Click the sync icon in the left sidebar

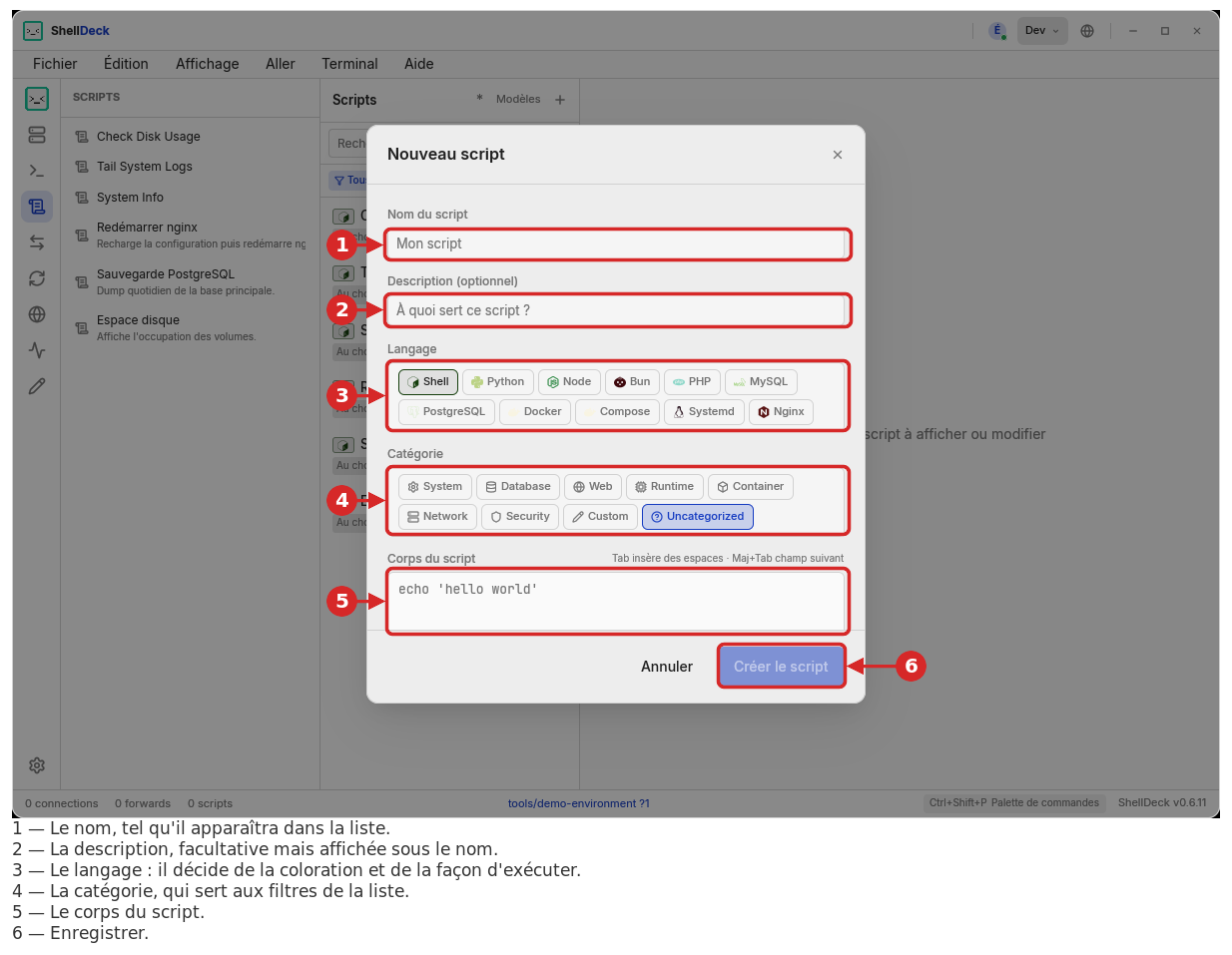pyautogui.click(x=37, y=278)
